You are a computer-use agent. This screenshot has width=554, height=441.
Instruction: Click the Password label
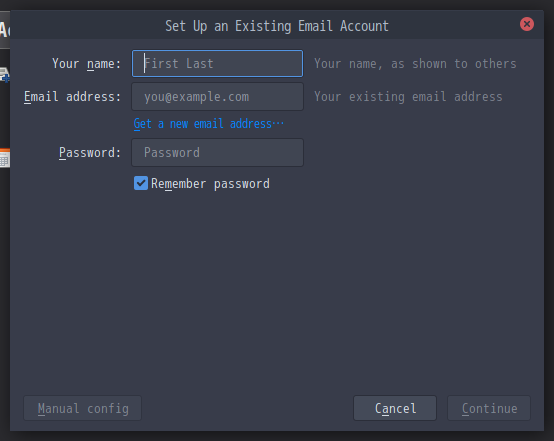(90, 153)
